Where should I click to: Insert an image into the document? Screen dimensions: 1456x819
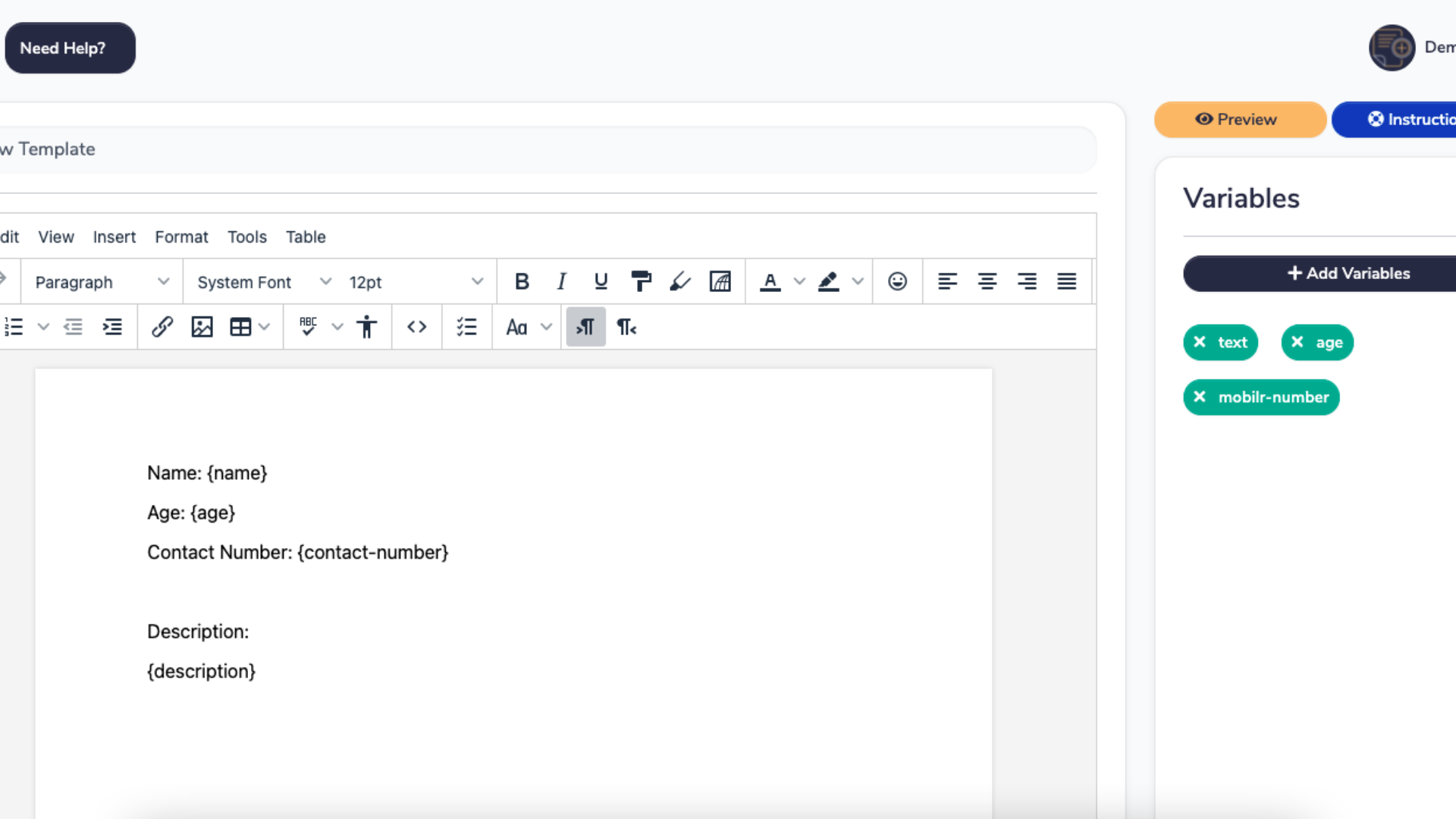(202, 327)
